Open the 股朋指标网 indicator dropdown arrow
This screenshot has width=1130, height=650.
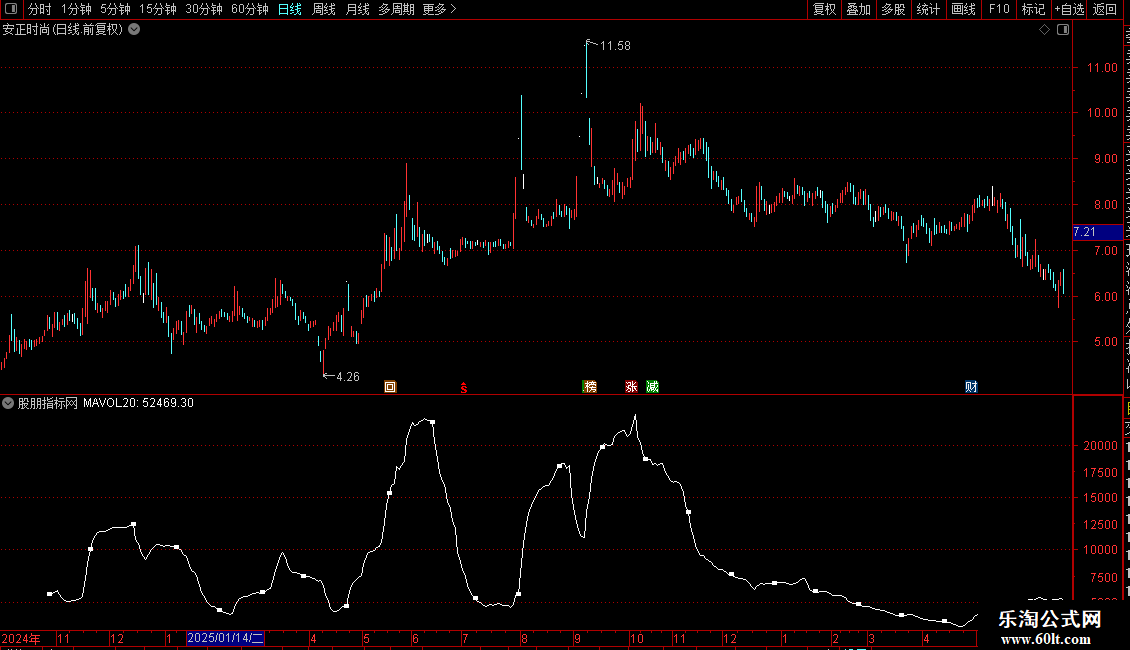8,403
